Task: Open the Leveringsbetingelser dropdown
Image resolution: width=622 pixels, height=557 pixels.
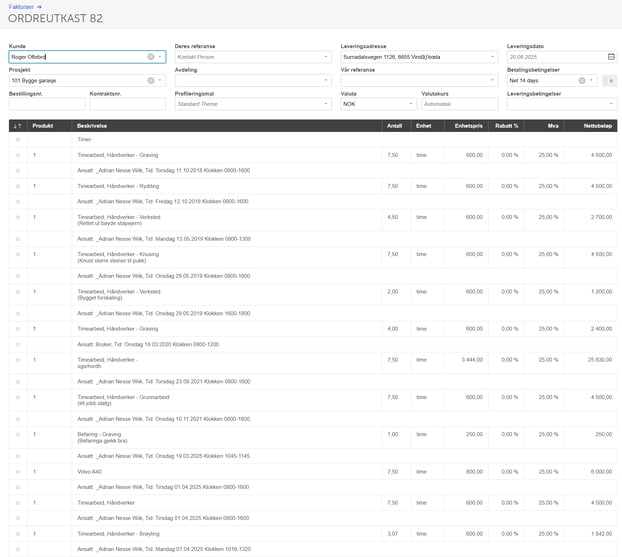Action: 611,104
